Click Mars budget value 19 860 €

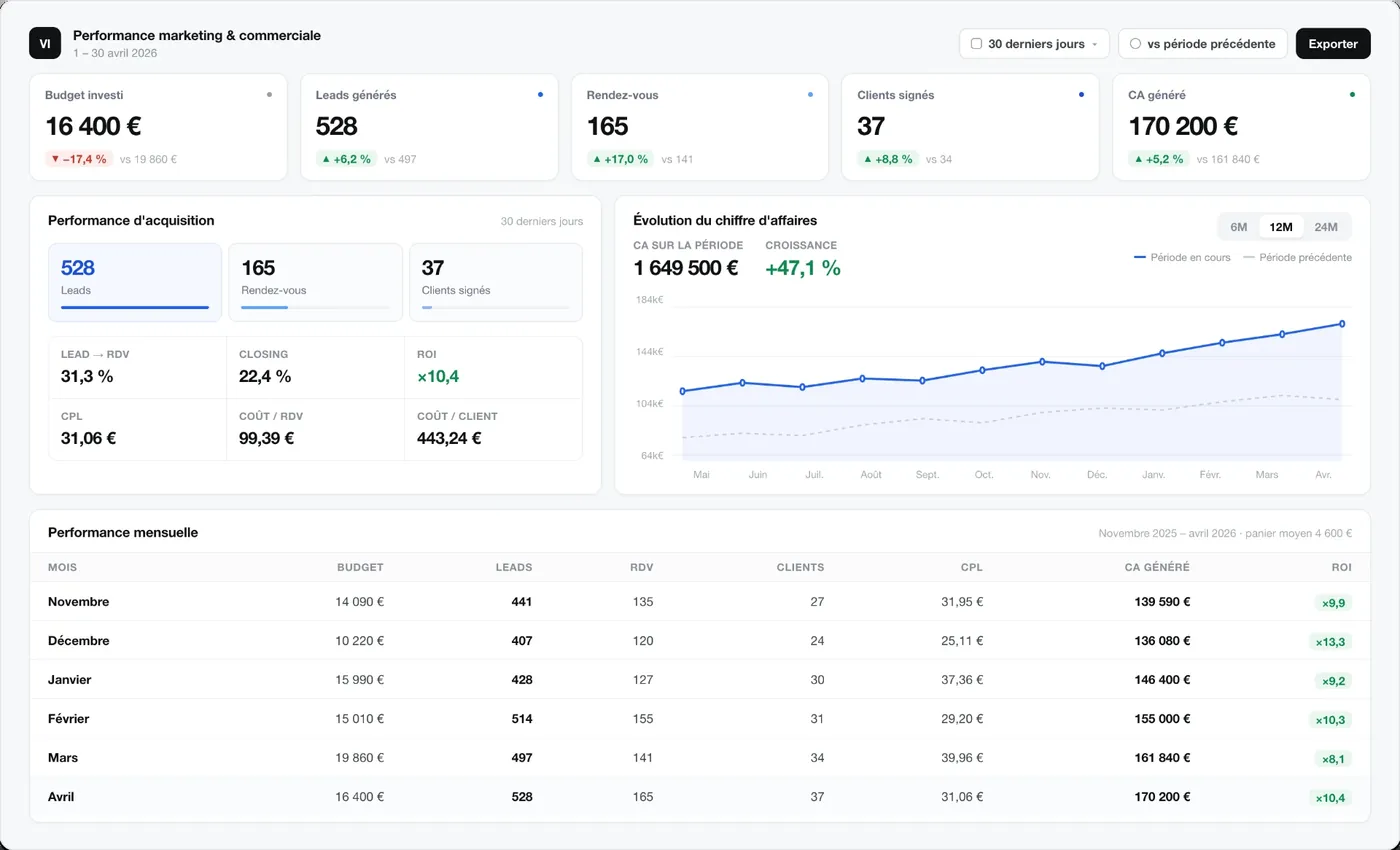[360, 758]
